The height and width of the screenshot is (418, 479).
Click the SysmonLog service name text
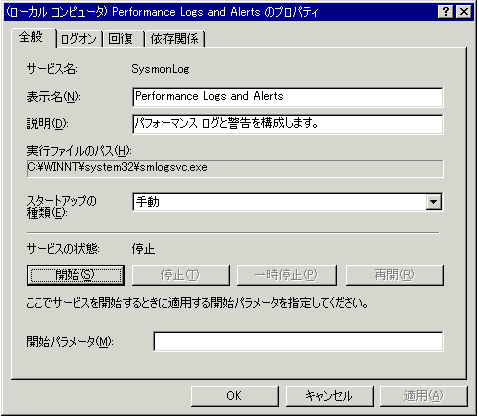click(x=160, y=69)
